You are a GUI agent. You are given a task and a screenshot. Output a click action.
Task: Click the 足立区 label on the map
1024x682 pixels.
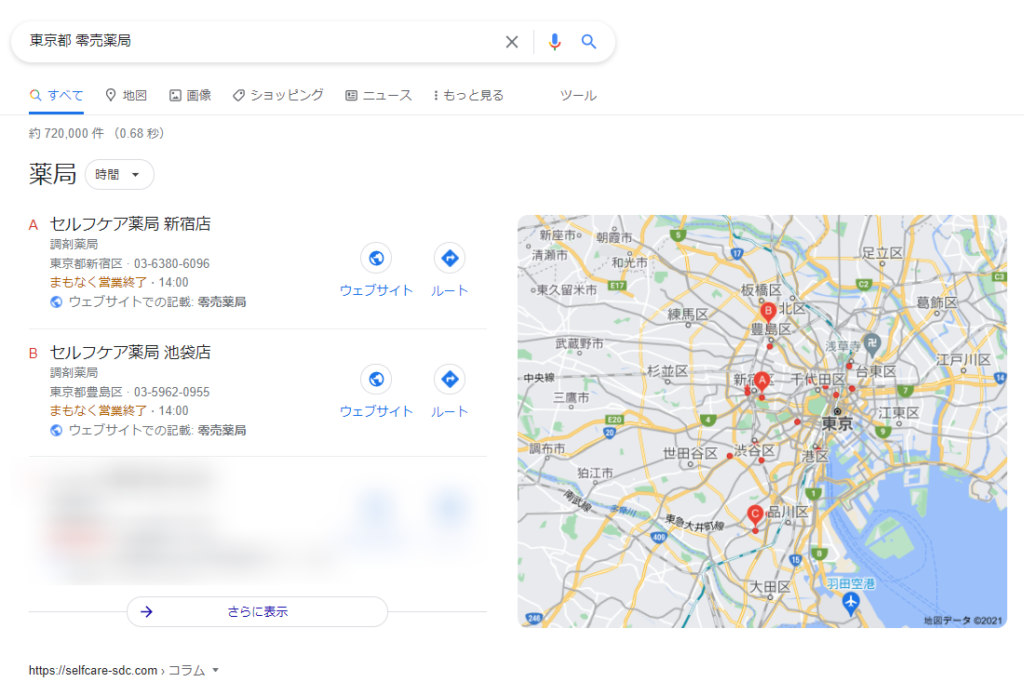(x=882, y=253)
